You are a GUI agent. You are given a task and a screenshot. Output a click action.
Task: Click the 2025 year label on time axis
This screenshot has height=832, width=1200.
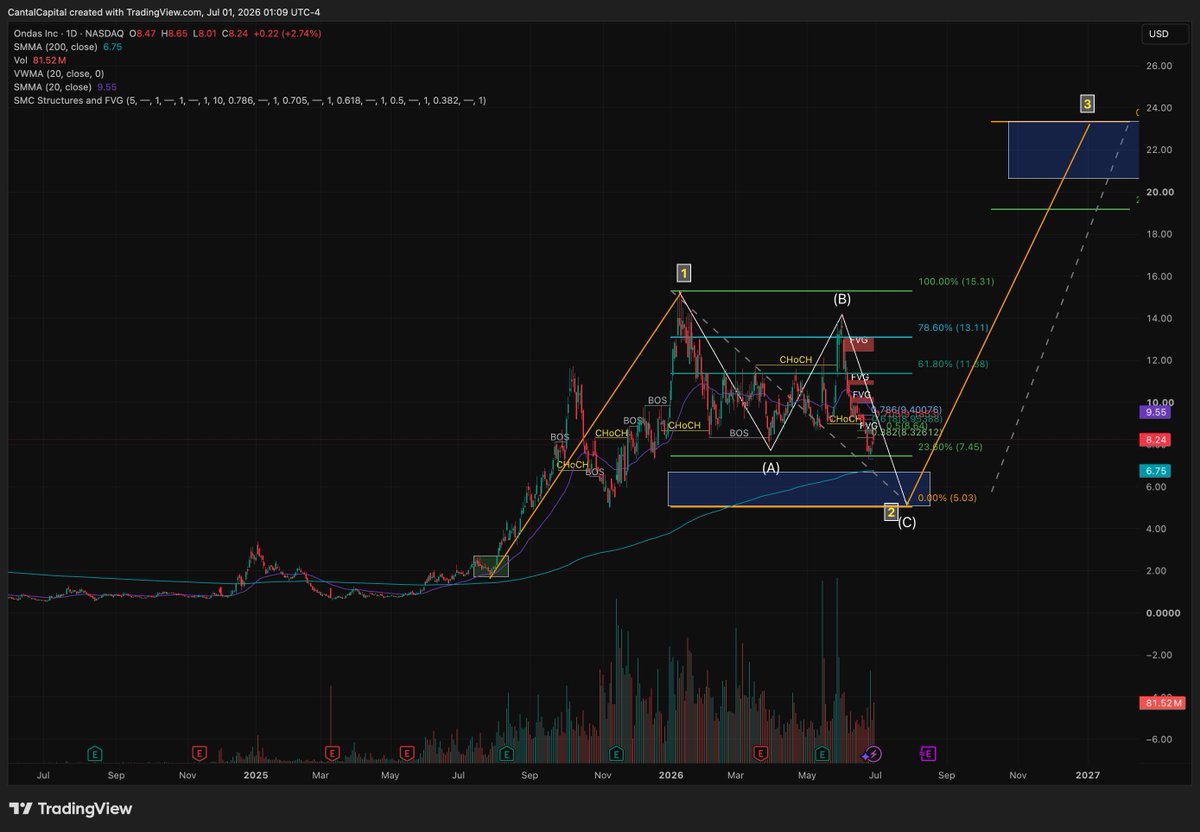click(x=255, y=774)
